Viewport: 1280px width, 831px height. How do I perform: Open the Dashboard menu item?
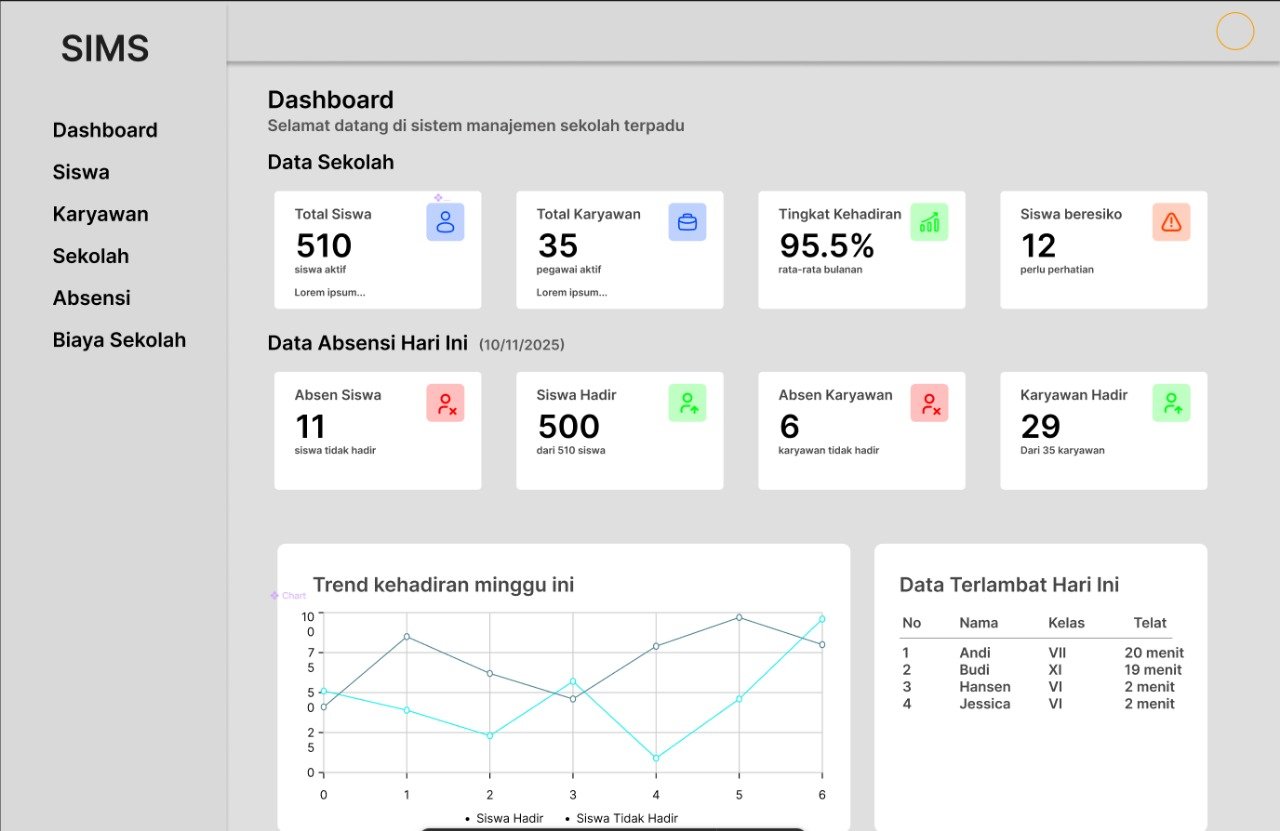(105, 130)
